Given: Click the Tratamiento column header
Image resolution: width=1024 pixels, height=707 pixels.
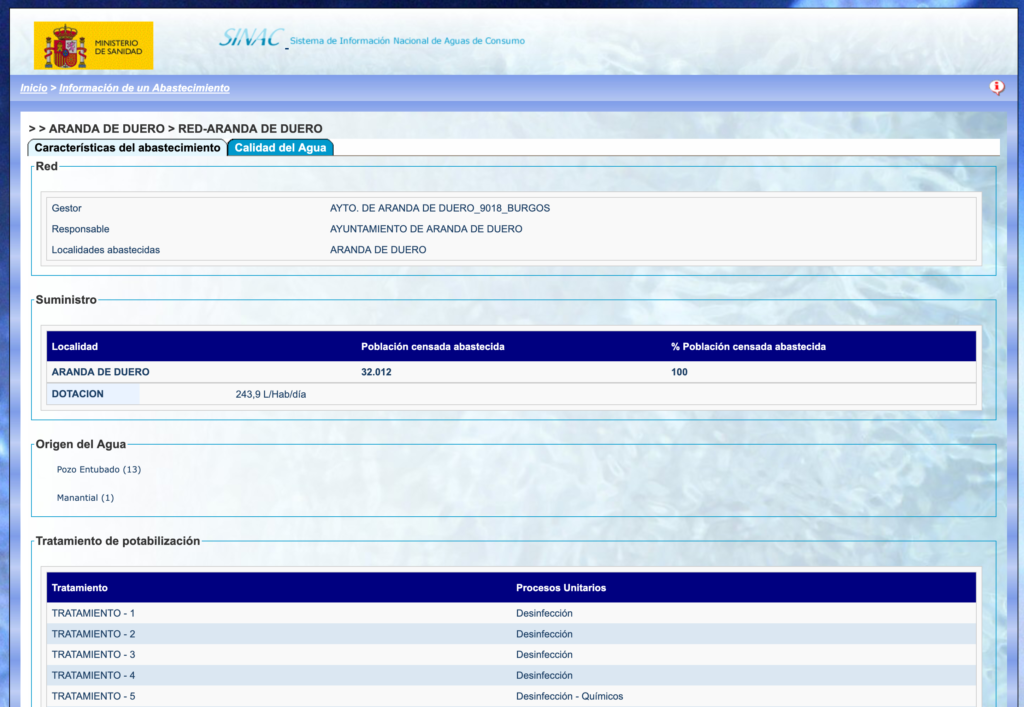Looking at the screenshot, I should 80,588.
